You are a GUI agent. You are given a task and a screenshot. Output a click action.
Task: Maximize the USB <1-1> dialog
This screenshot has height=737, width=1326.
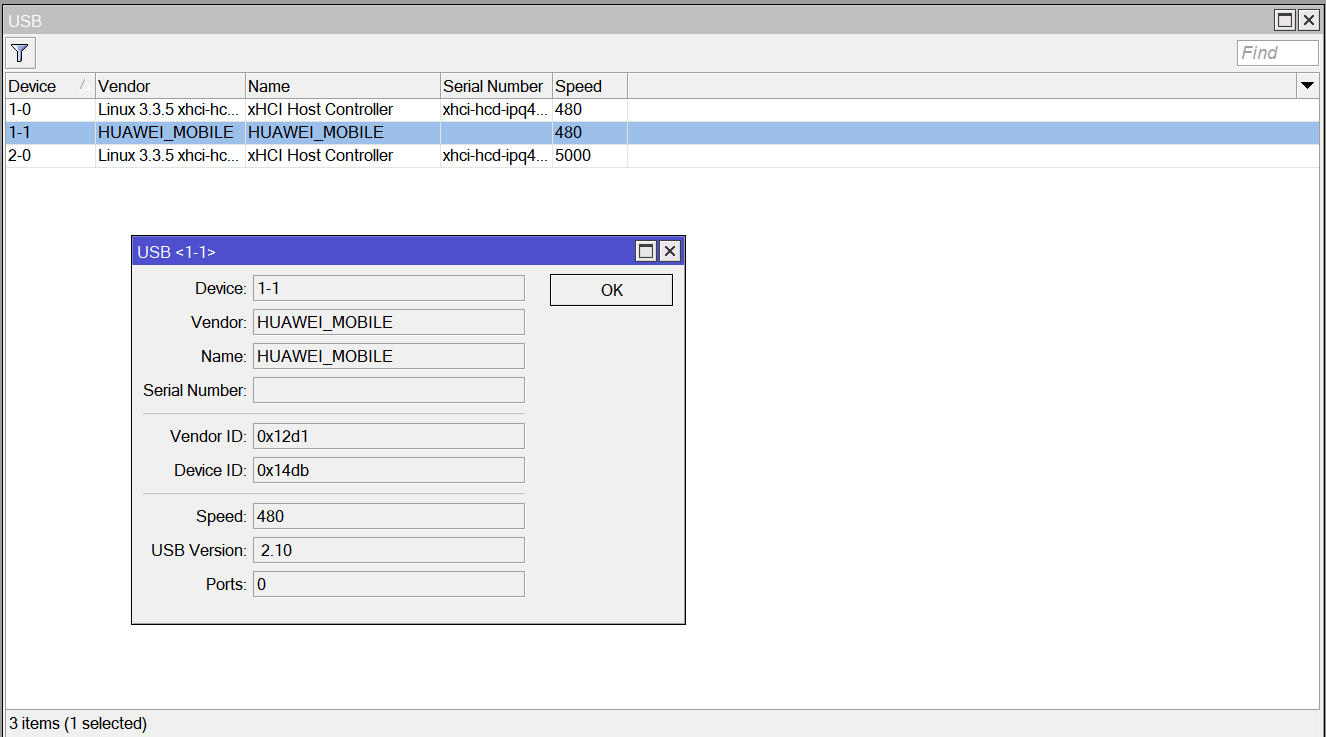646,251
